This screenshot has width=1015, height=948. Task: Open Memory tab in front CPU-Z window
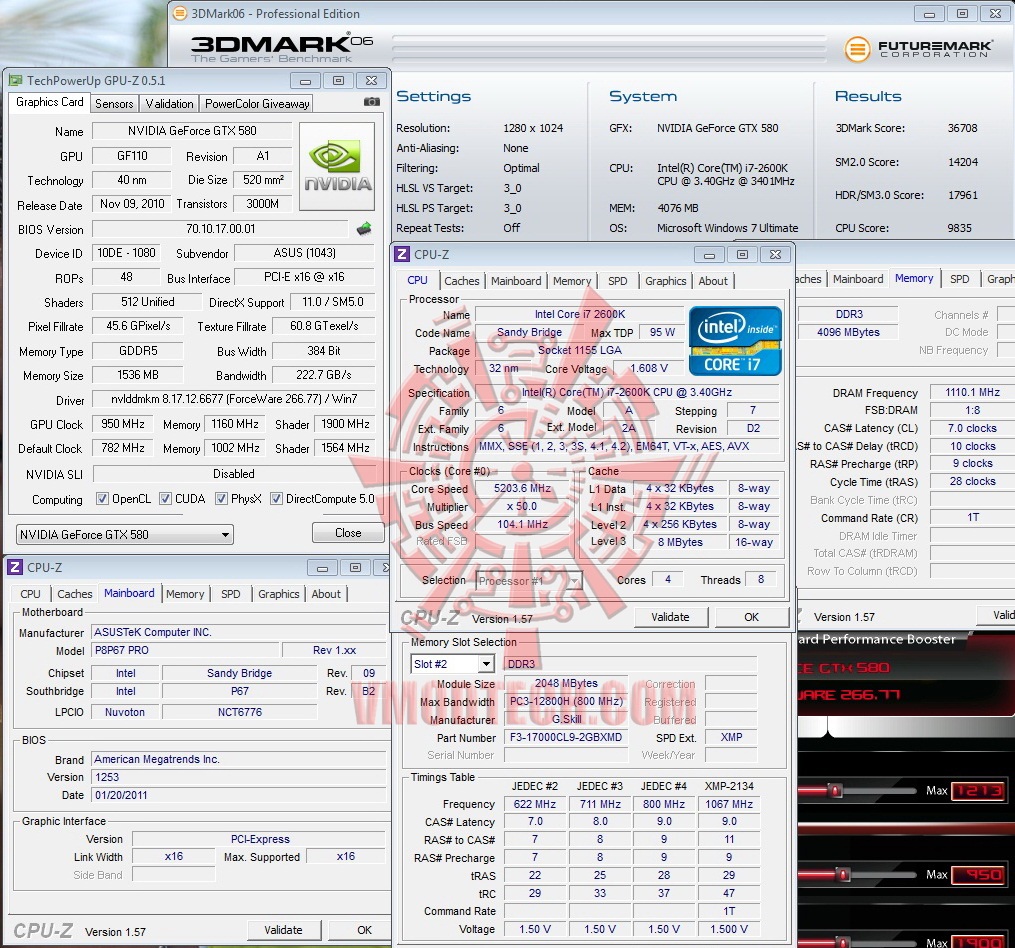pos(572,281)
